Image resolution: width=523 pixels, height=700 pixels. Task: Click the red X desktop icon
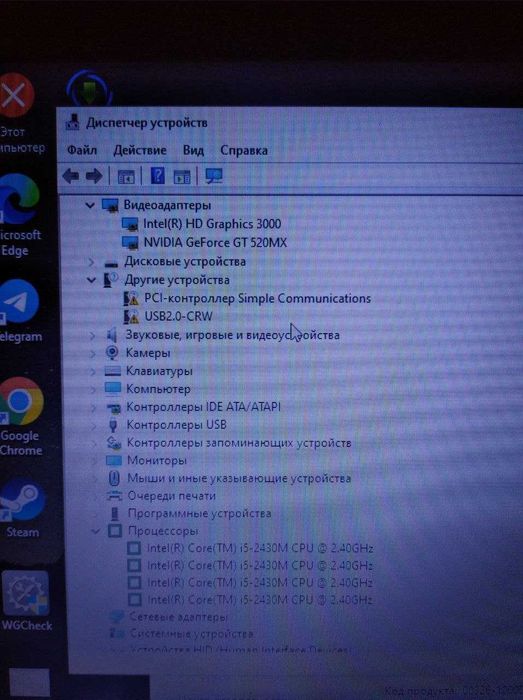click(x=16, y=95)
